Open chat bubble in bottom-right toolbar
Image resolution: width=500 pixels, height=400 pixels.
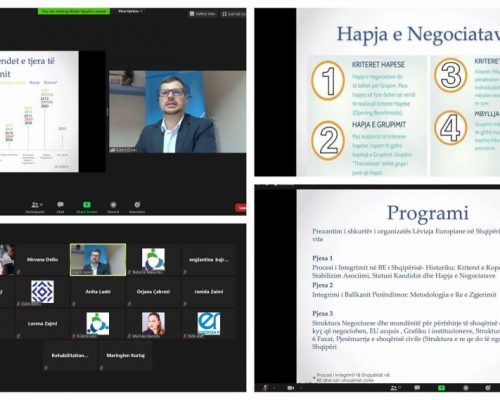click(417, 388)
